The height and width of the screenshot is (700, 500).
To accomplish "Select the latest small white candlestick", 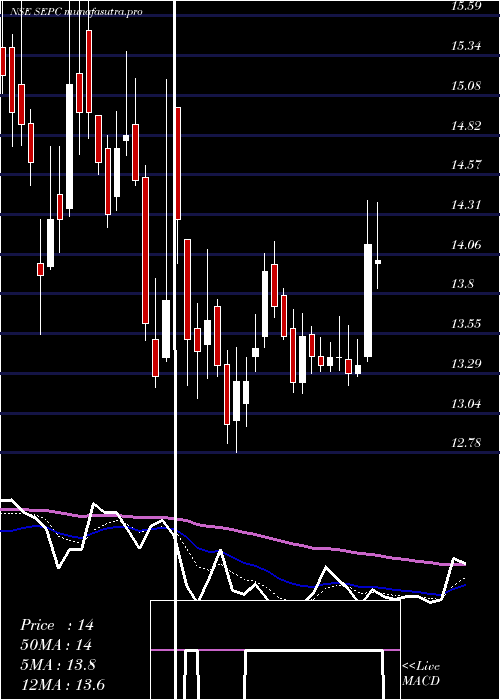I will click(x=378, y=262).
